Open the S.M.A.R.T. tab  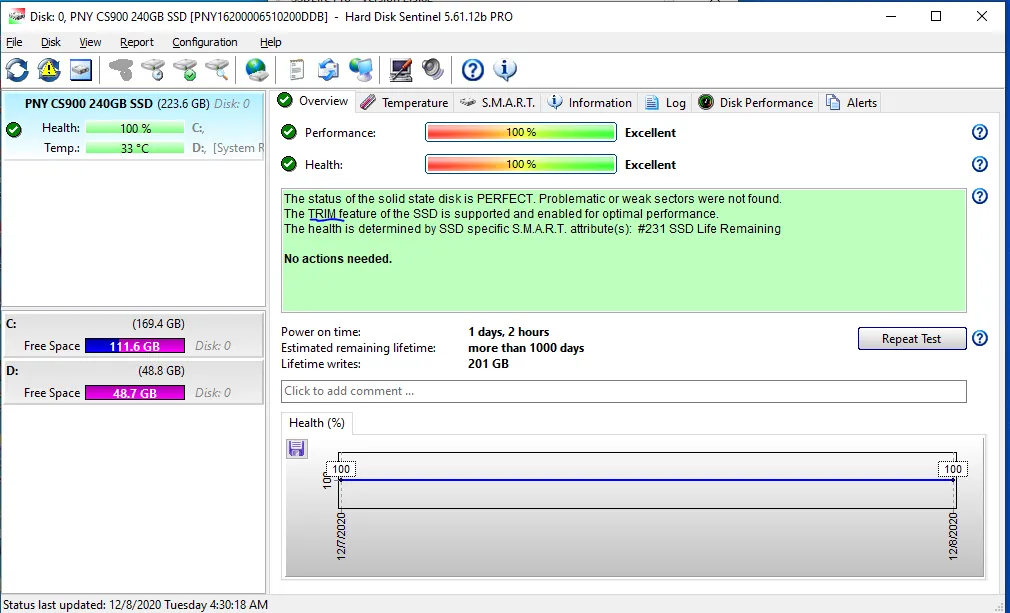click(499, 102)
